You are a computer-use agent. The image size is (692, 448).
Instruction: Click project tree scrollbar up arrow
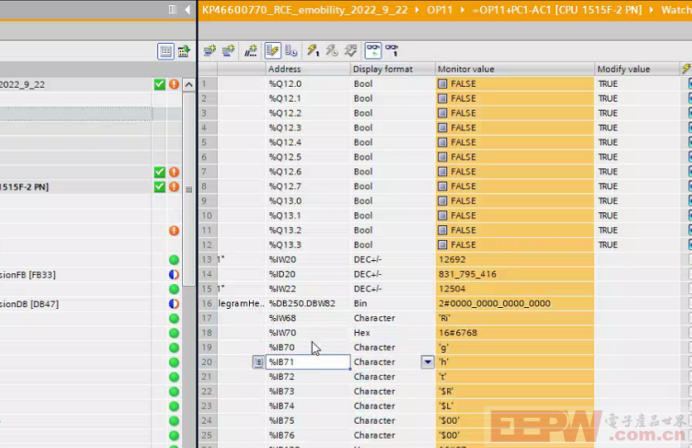coord(188,84)
